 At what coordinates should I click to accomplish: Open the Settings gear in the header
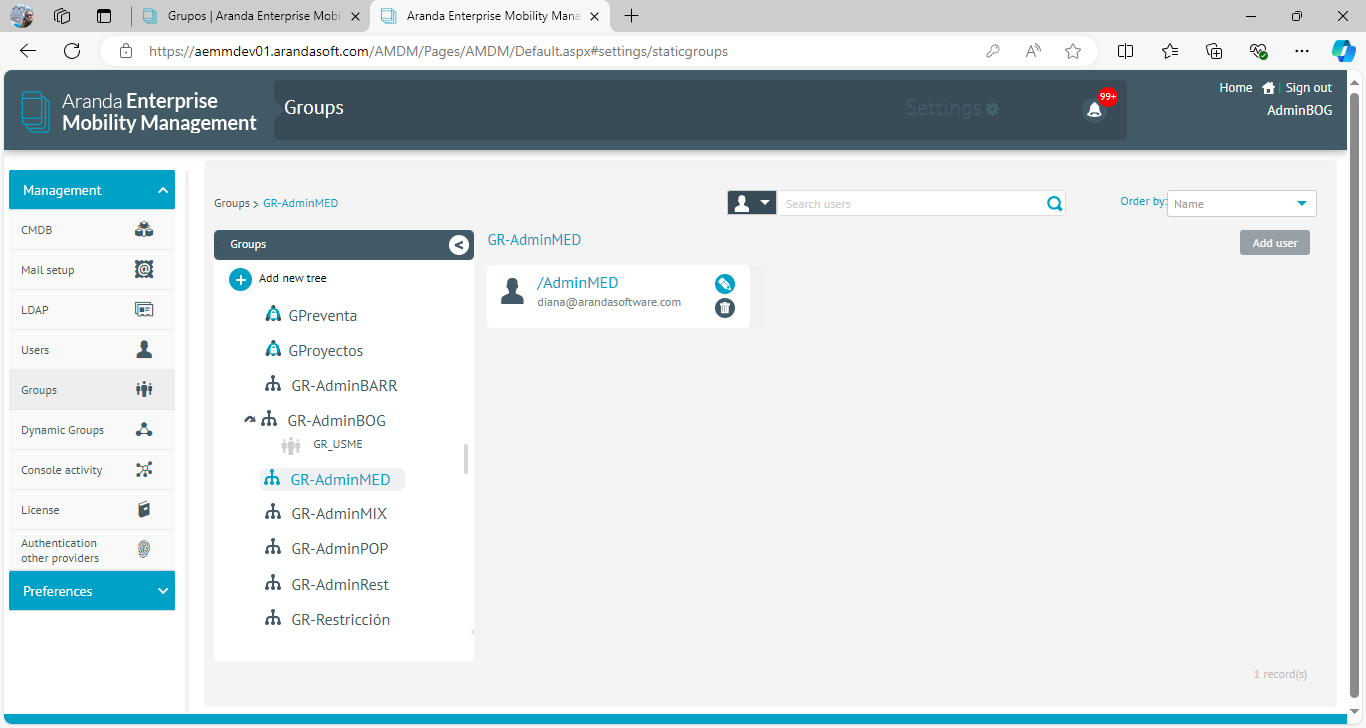point(992,109)
